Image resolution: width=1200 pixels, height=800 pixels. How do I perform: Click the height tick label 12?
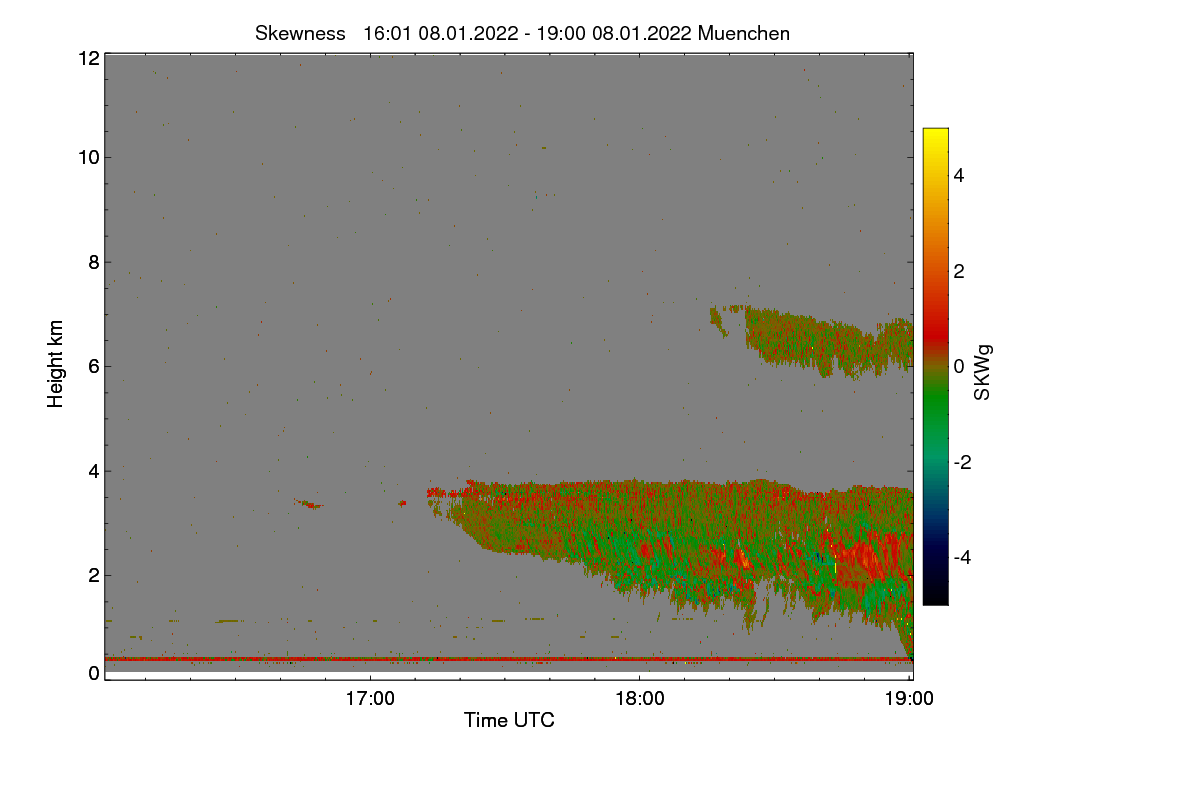point(88,58)
